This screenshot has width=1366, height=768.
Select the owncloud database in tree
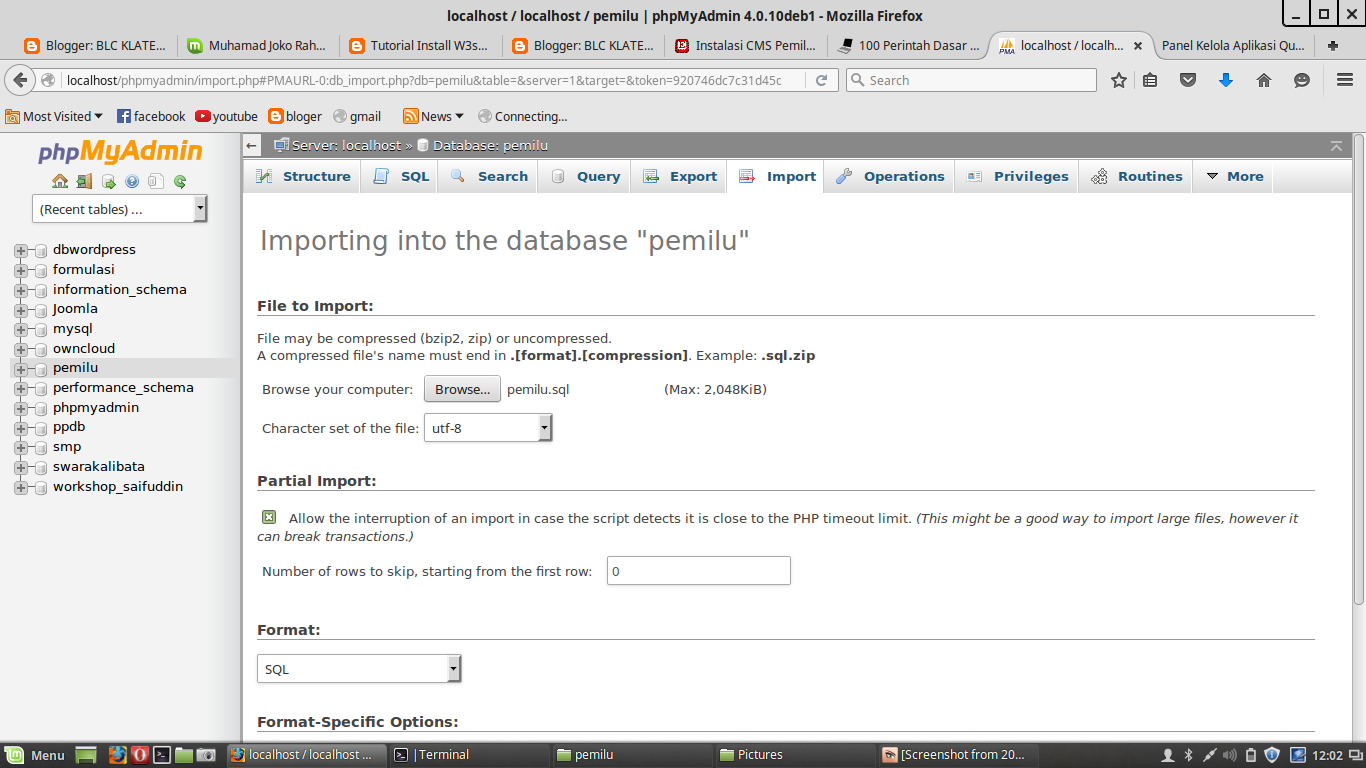[84, 348]
